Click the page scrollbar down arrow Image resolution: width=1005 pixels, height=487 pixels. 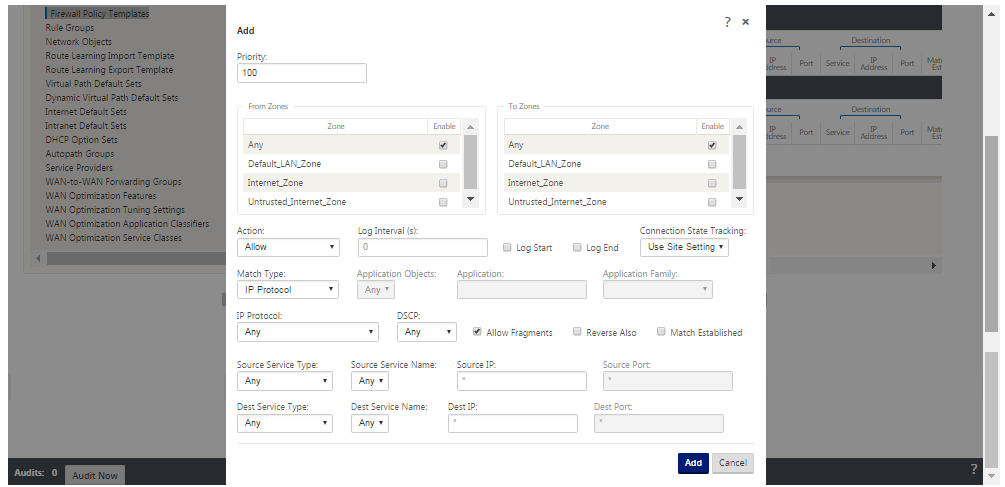[991, 475]
